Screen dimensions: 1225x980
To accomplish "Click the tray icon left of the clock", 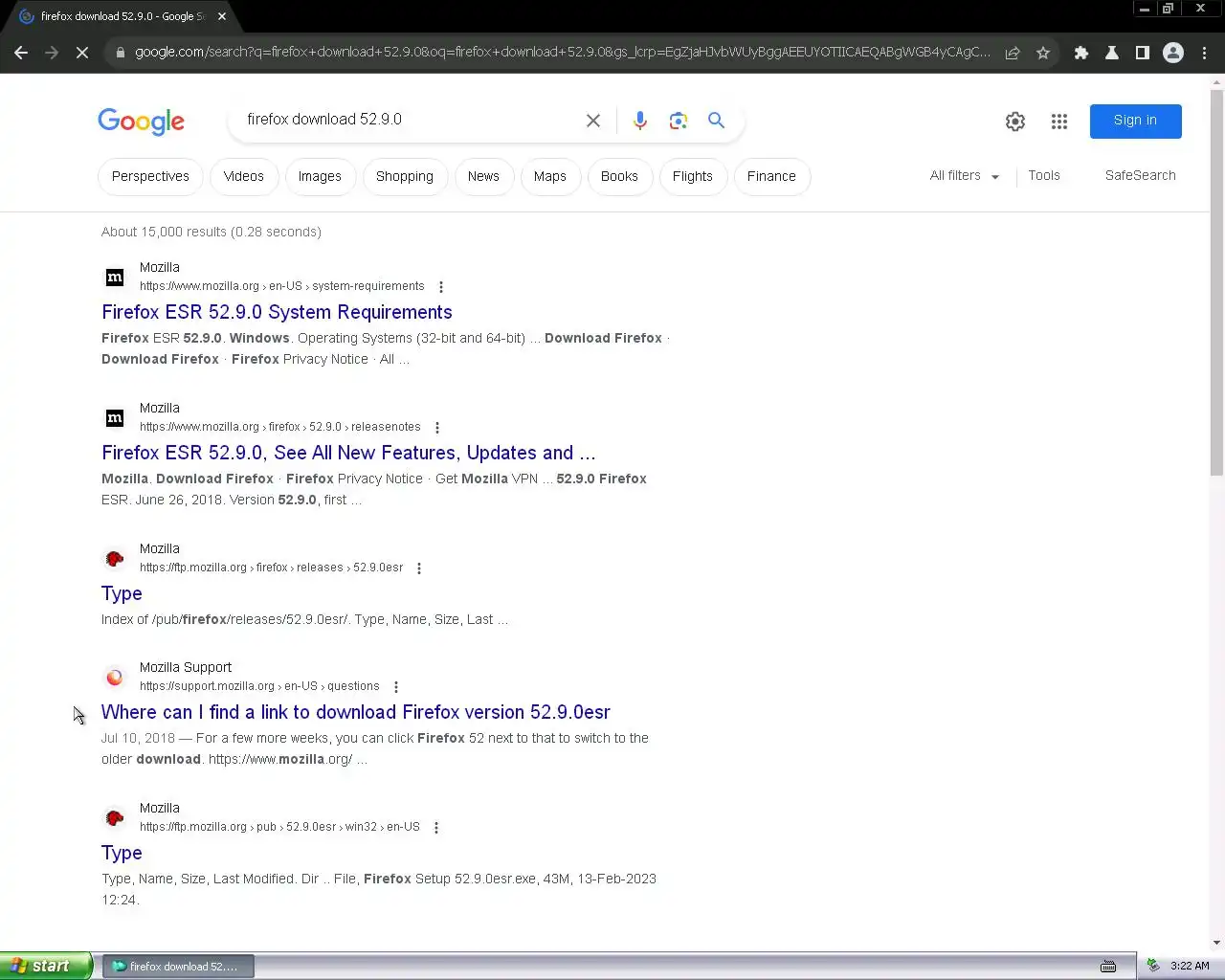I will click(x=1153, y=967).
